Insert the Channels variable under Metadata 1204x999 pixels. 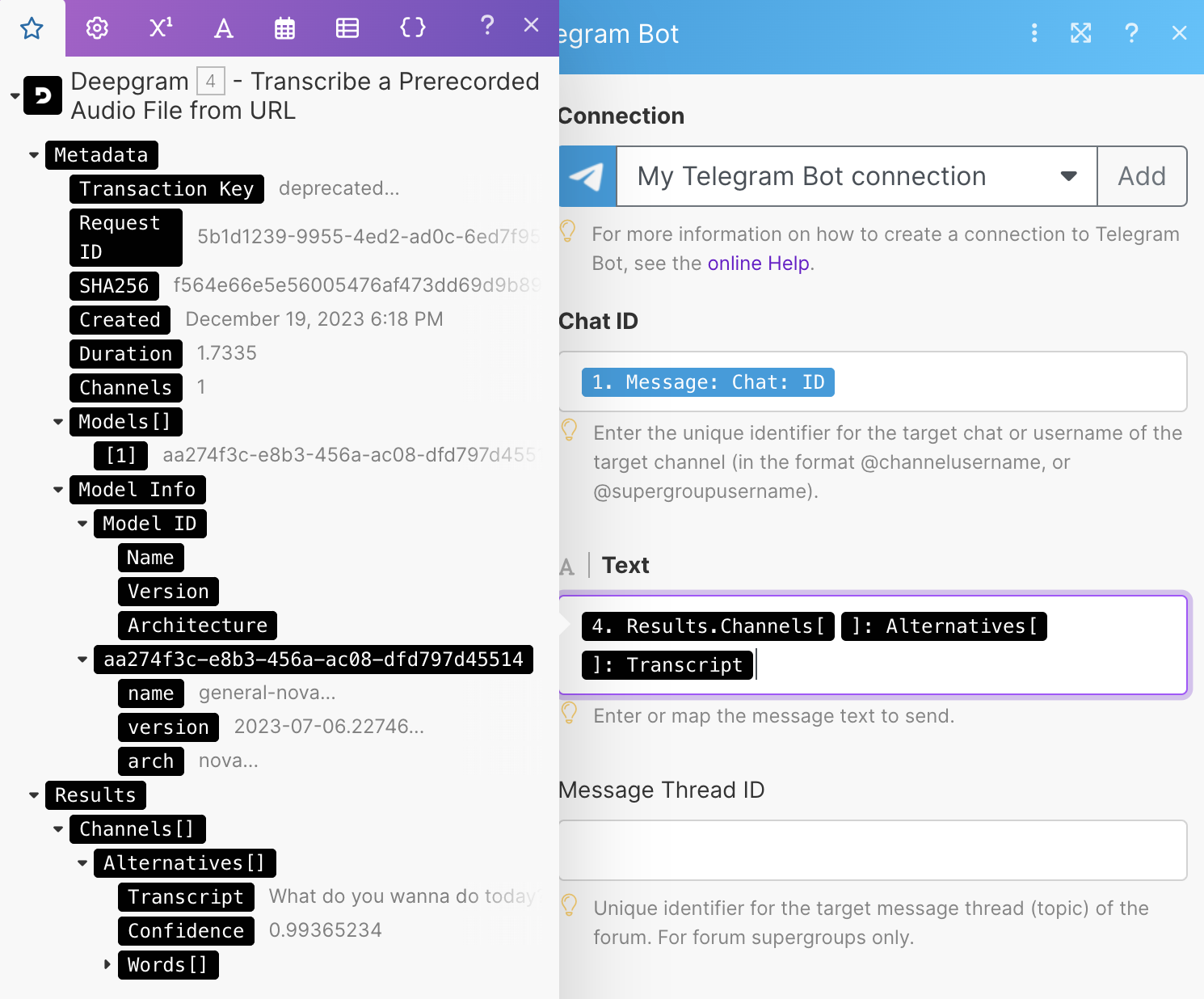click(125, 388)
